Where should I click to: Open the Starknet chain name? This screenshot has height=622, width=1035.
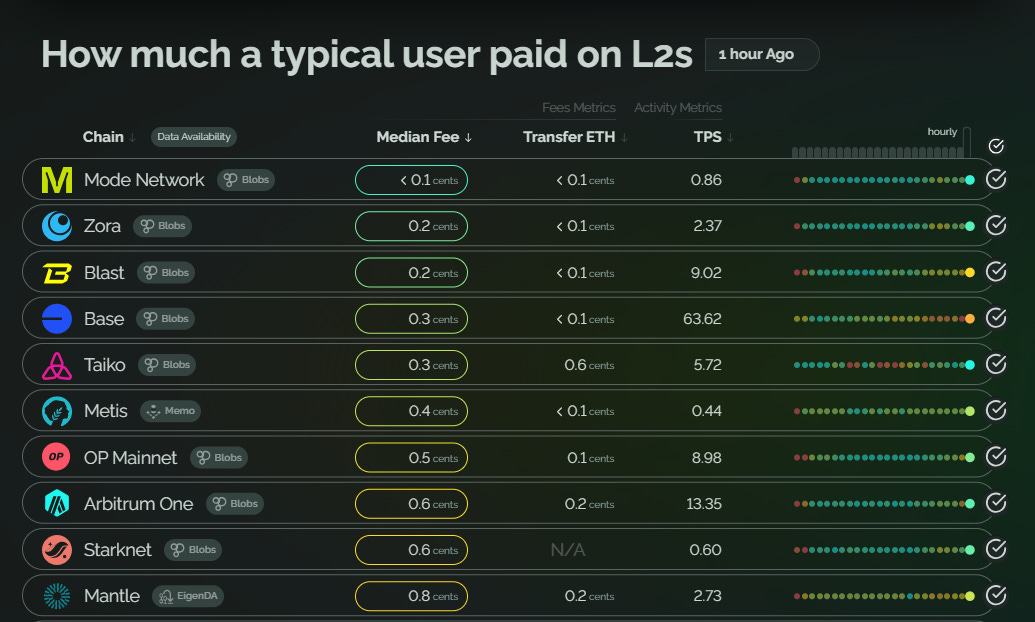point(117,549)
